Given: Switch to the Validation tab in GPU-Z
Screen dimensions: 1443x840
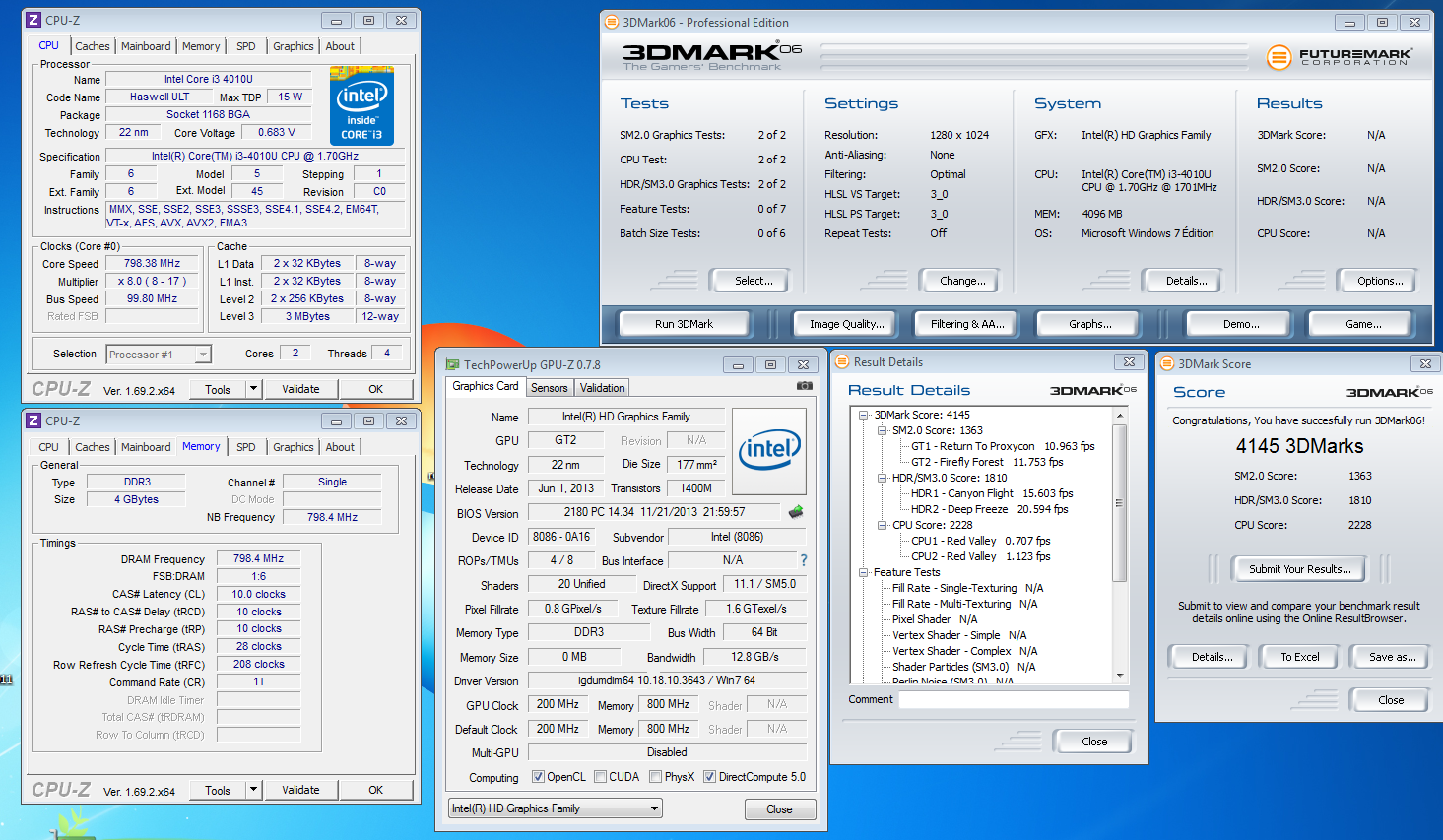Looking at the screenshot, I should 602,388.
